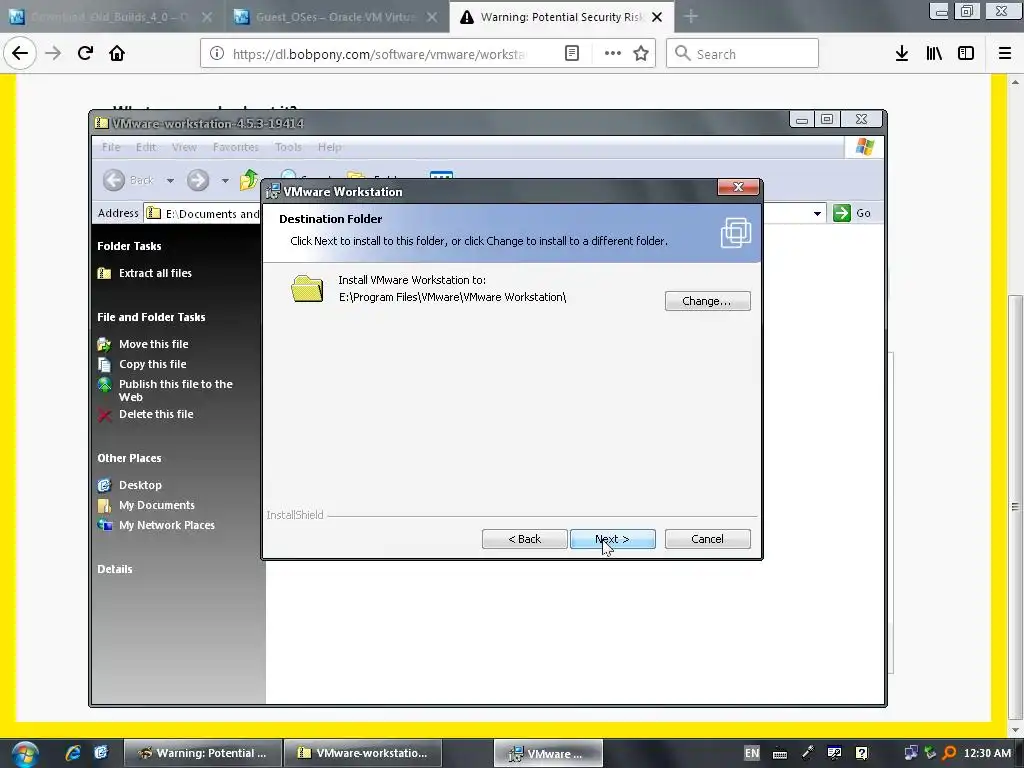The width and height of the screenshot is (1024, 768).
Task: Expand Explorer Forward history dropdown arrow
Action: click(x=225, y=181)
